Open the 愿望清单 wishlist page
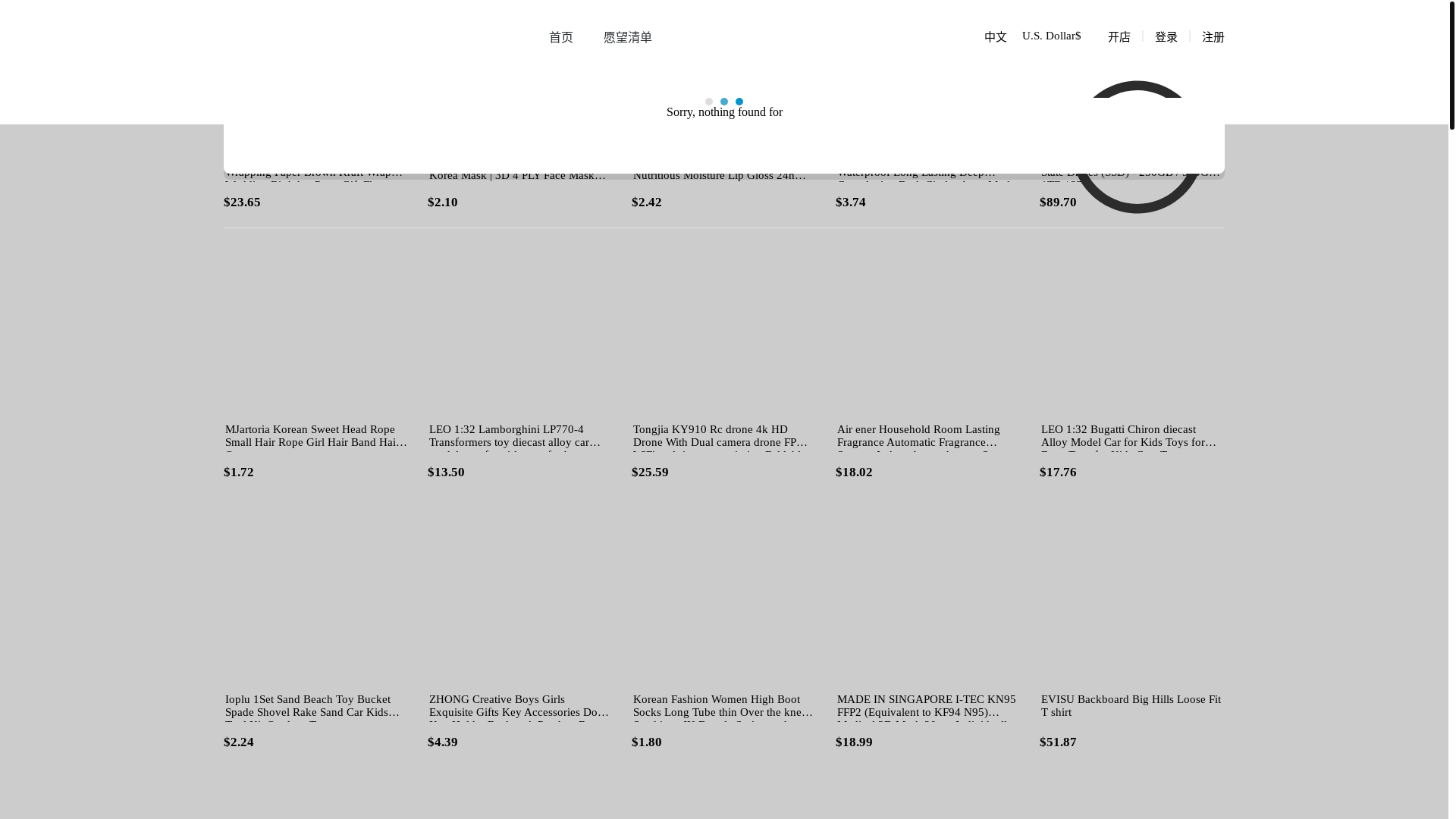The image size is (1456, 819). tap(627, 37)
